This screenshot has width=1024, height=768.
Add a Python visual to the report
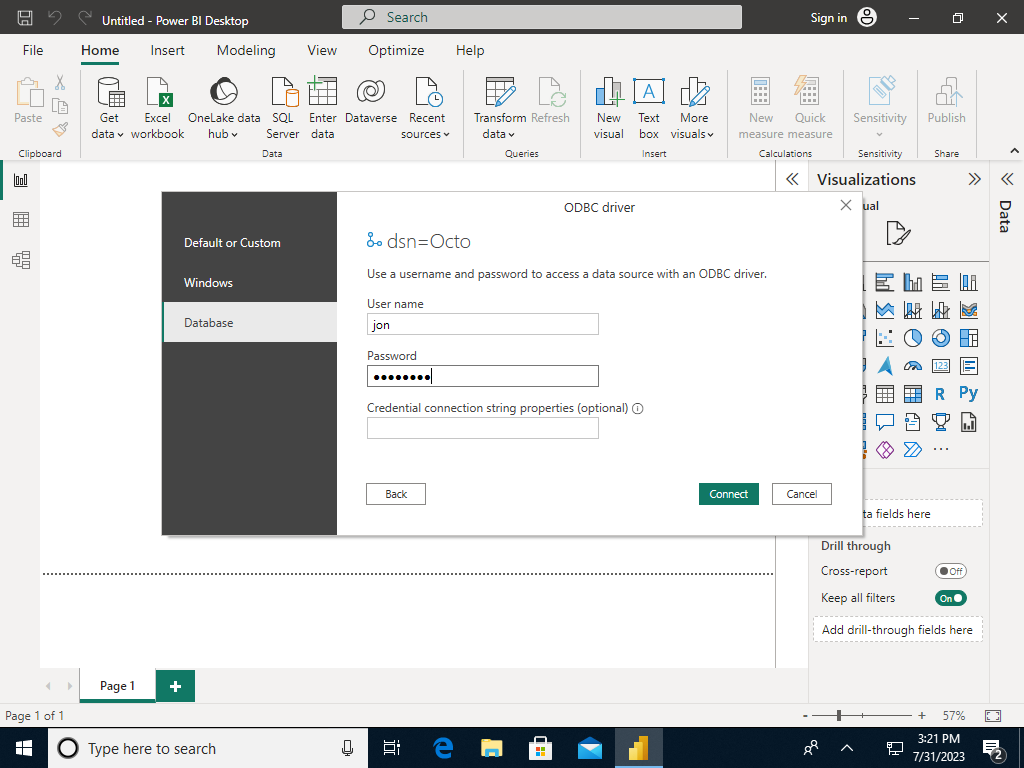[968, 393]
